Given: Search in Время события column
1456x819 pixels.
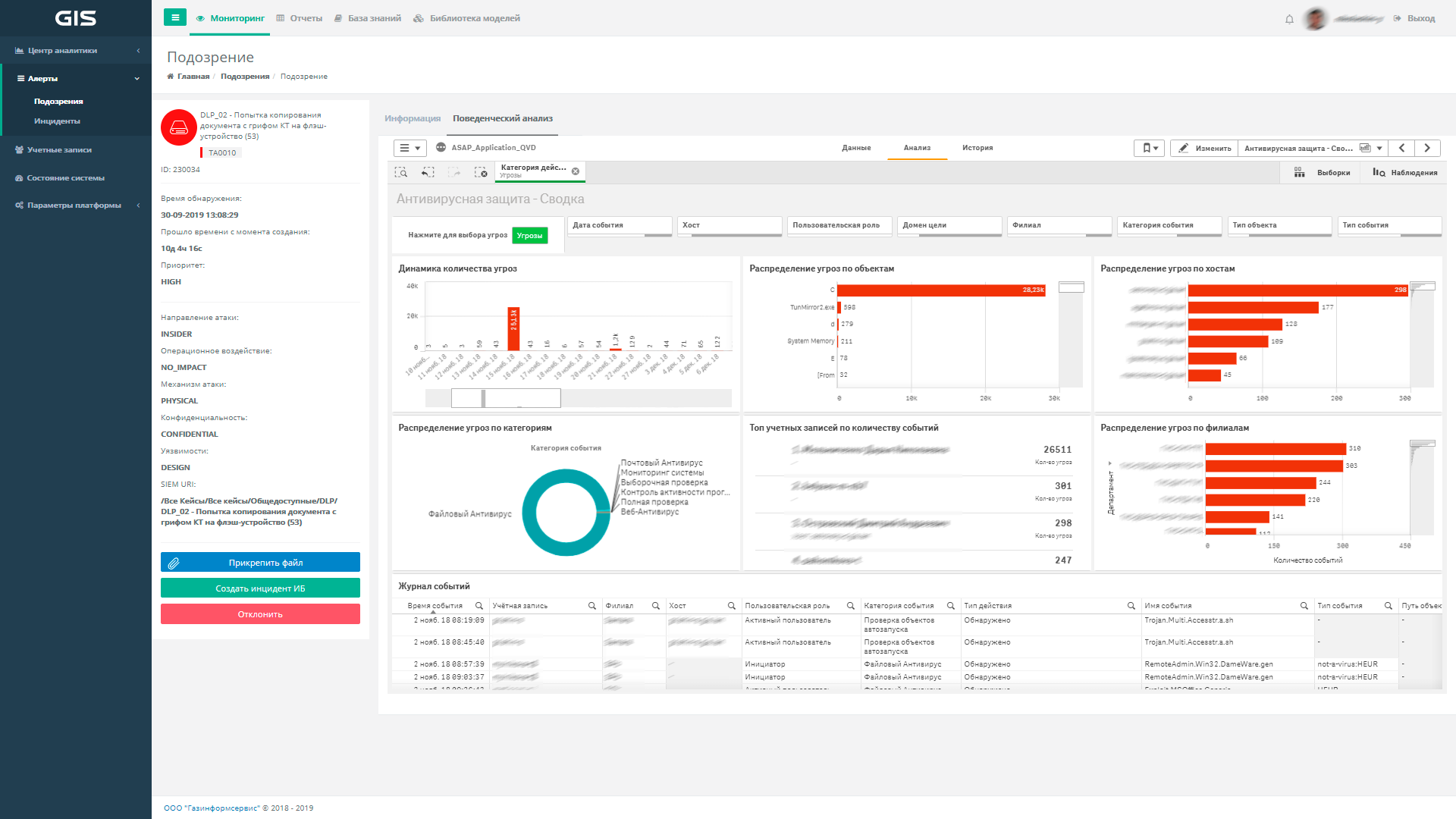Looking at the screenshot, I should click(x=479, y=606).
